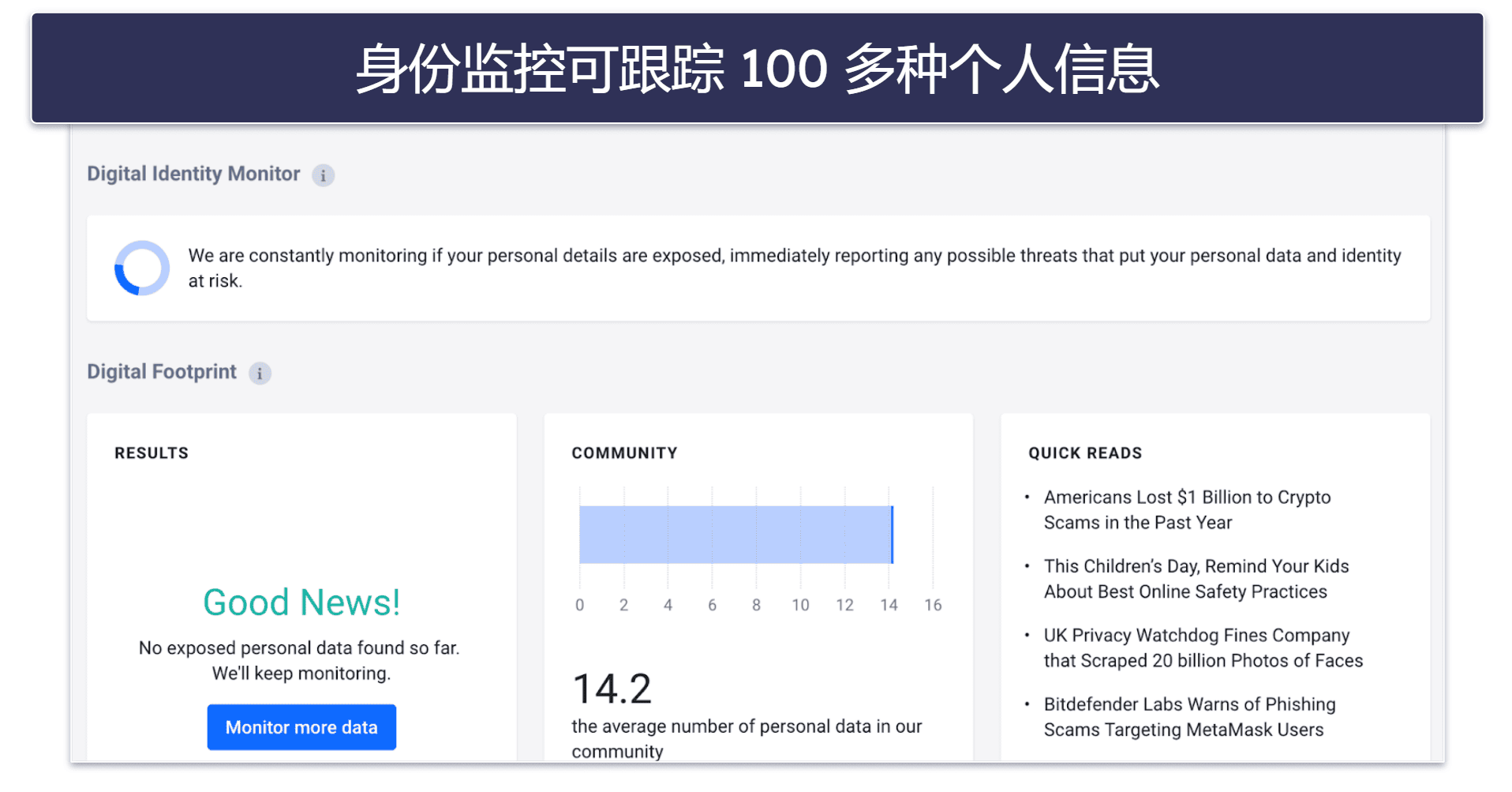Click the QUICK READS card title

coord(1085,453)
